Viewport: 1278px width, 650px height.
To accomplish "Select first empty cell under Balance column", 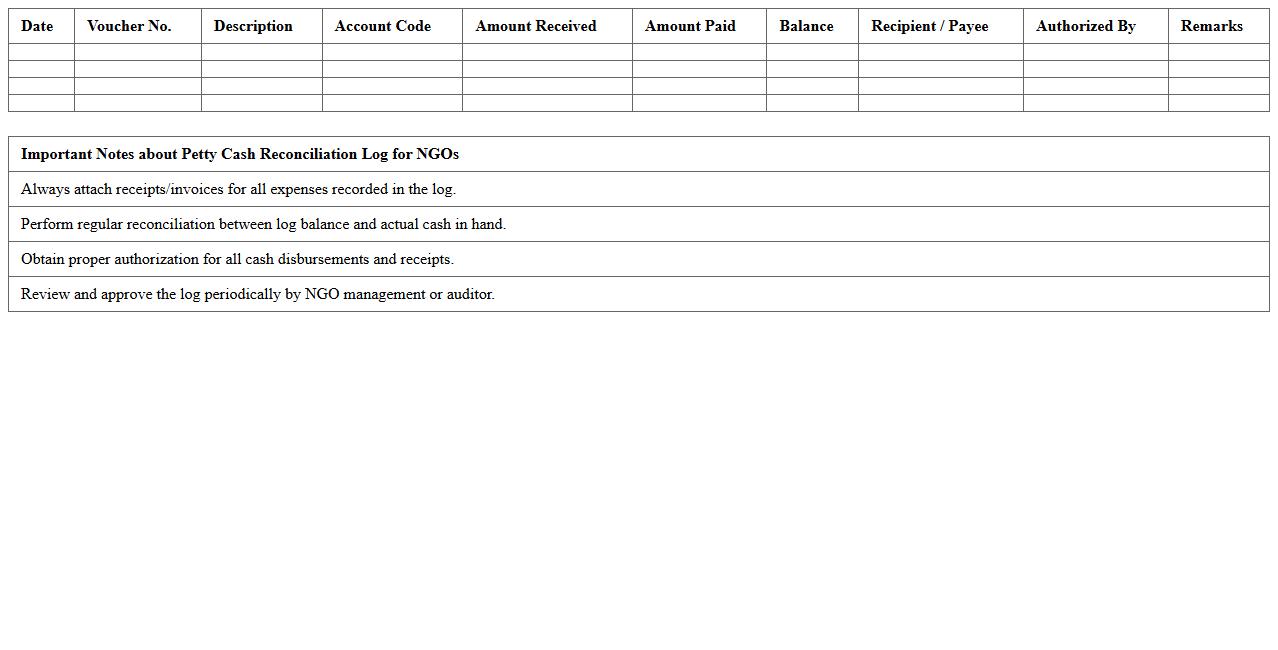I will (x=812, y=52).
